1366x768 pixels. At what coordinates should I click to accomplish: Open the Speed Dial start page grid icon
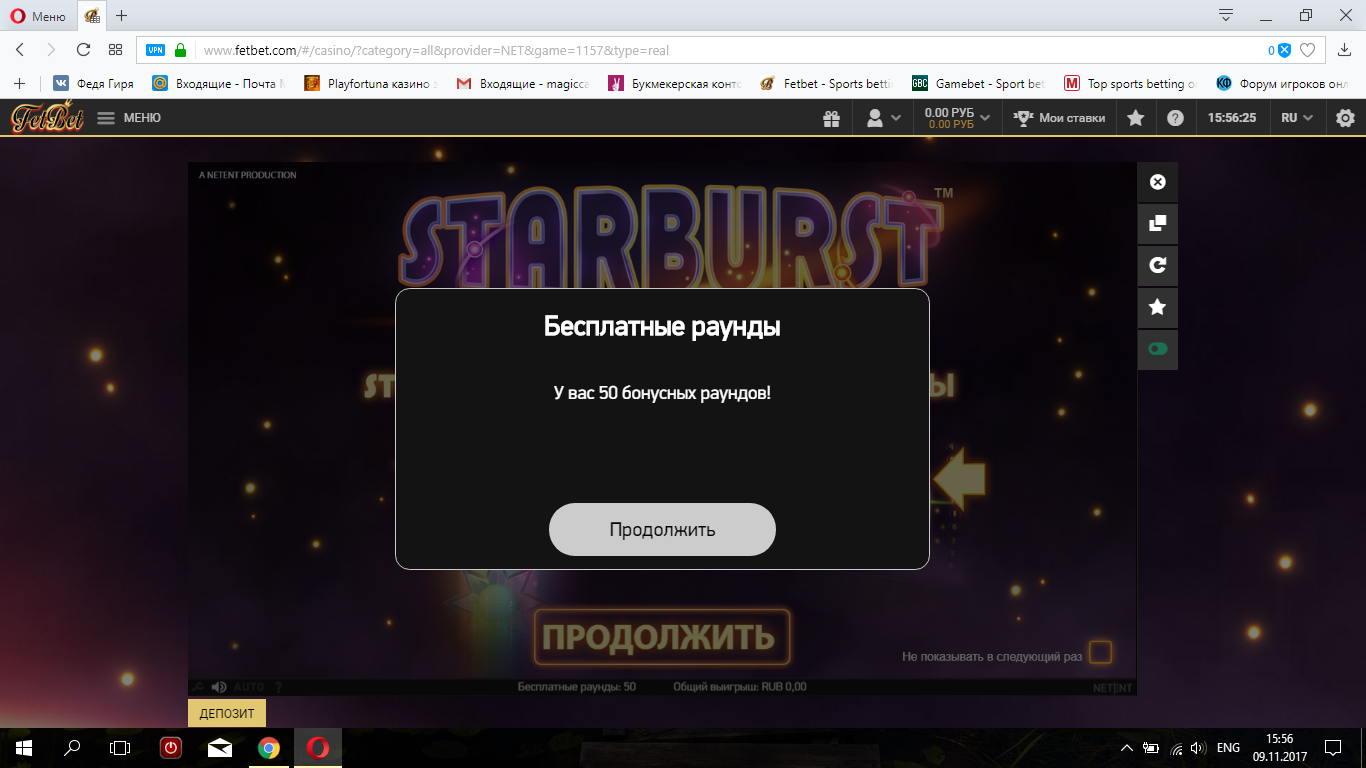(x=115, y=50)
